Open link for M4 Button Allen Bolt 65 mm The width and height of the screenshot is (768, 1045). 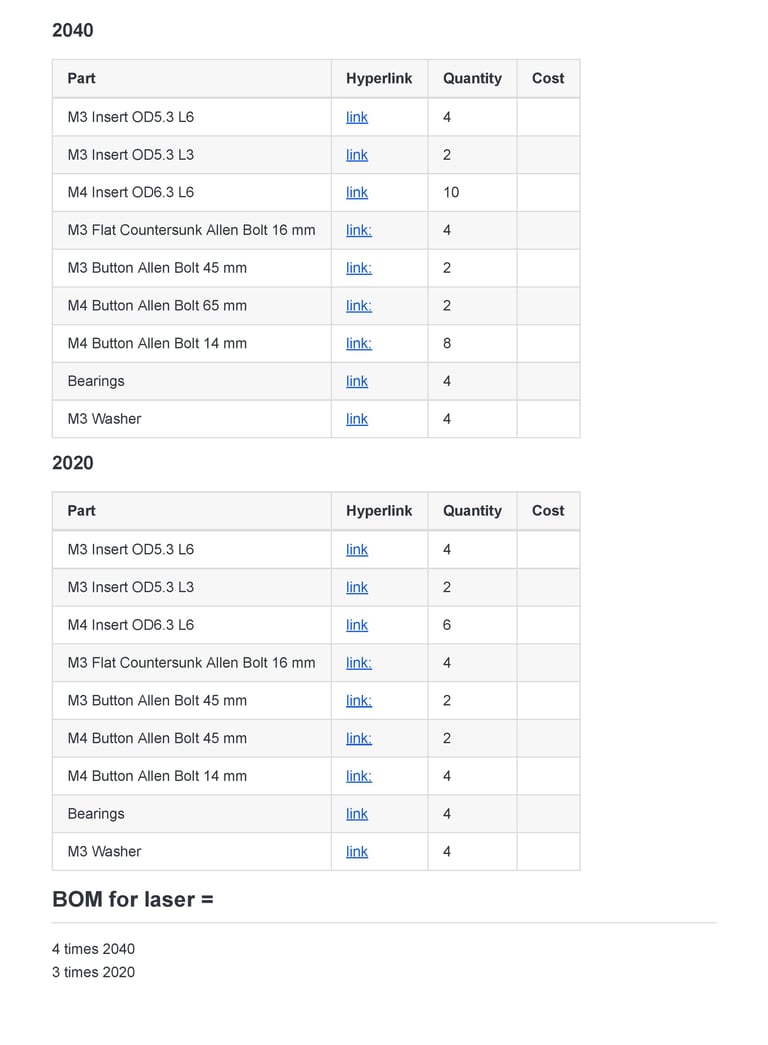click(359, 306)
